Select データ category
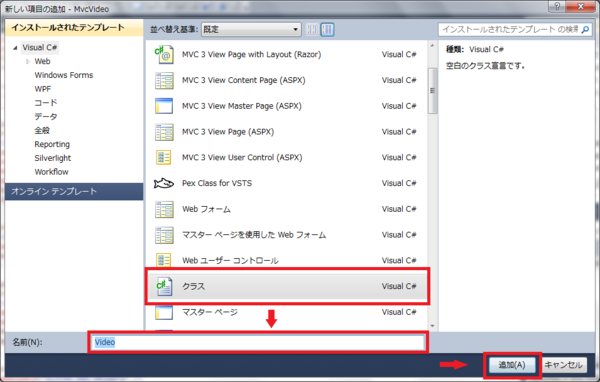Screen dimensions: 600x382 point(46,116)
